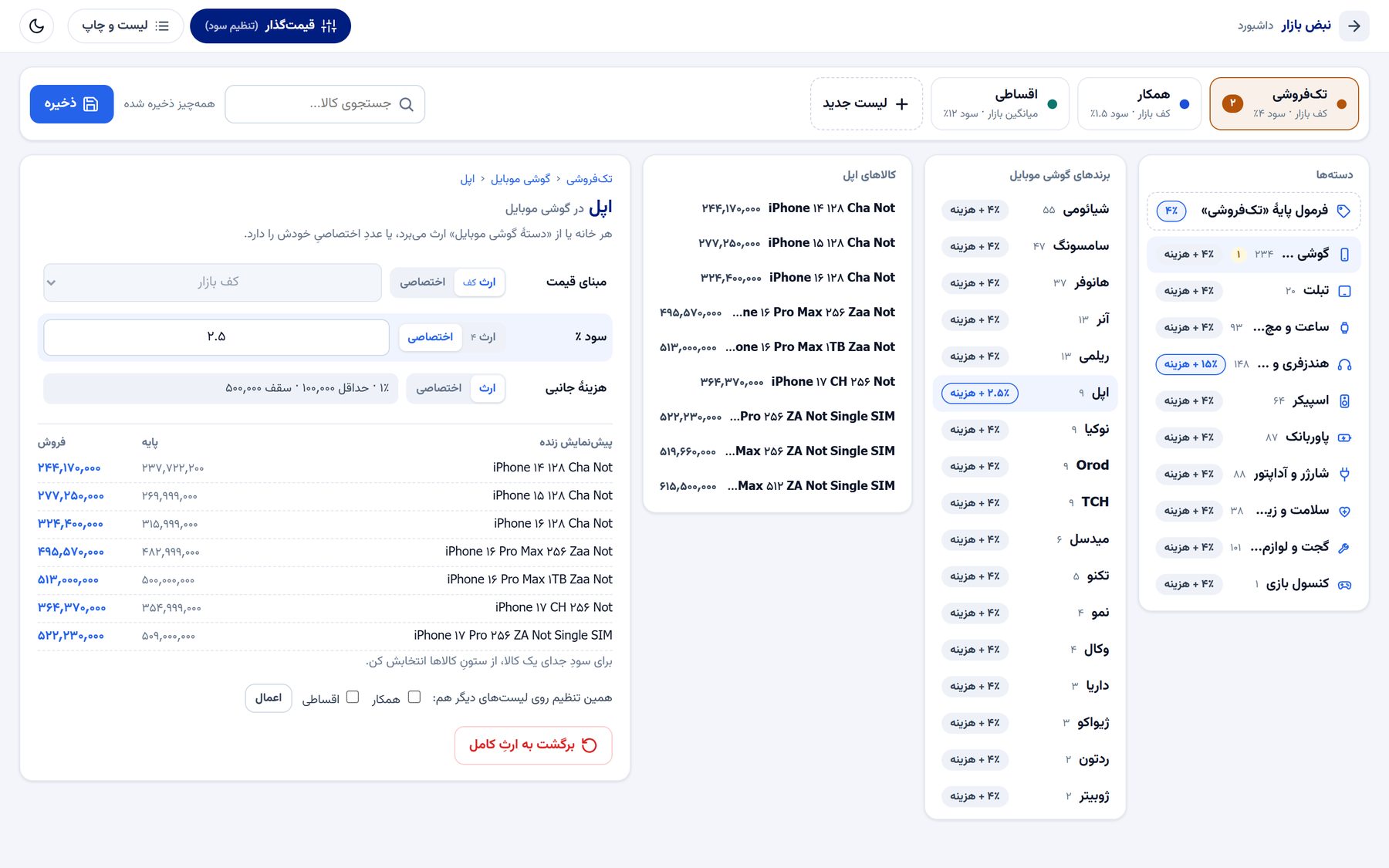Image resolution: width=1389 pixels, height=868 pixels.
Task: Click the back arrow icon in the header
Action: pyautogui.click(x=1354, y=25)
